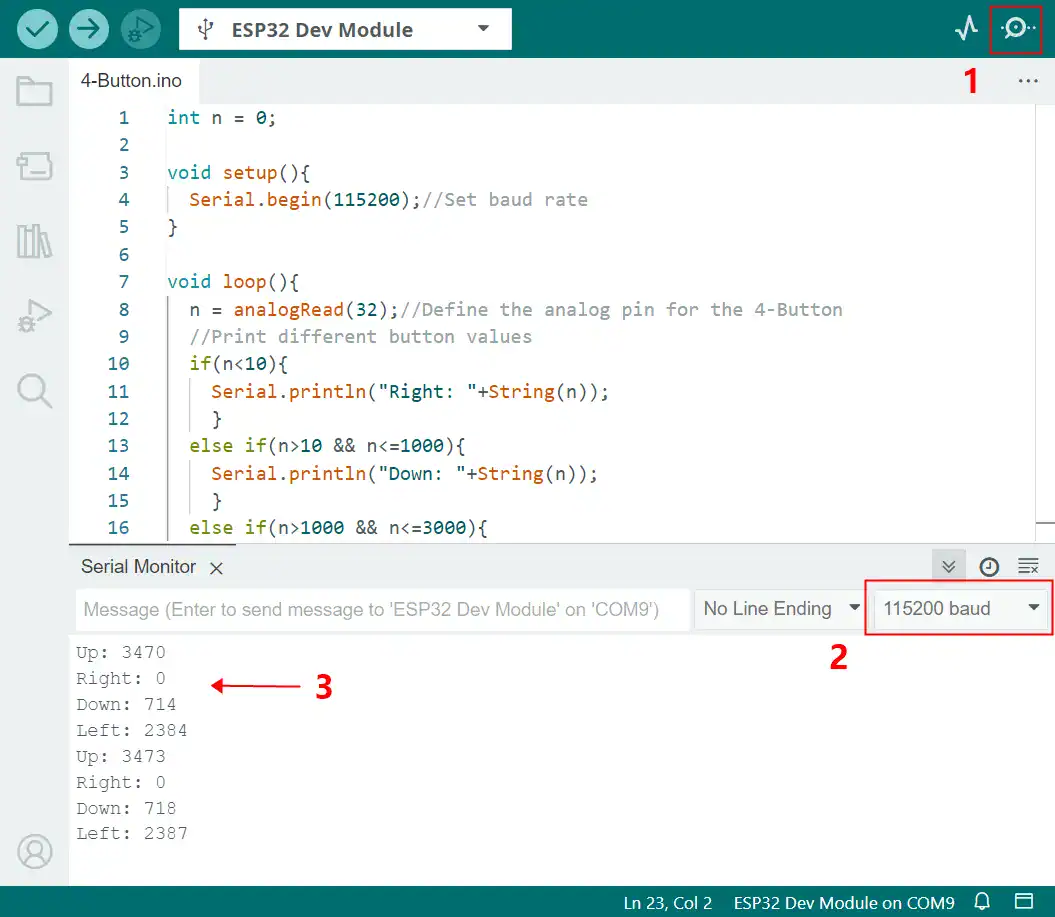Start debugging with the debug toolbar icon
The height and width of the screenshot is (917, 1055).
click(141, 29)
